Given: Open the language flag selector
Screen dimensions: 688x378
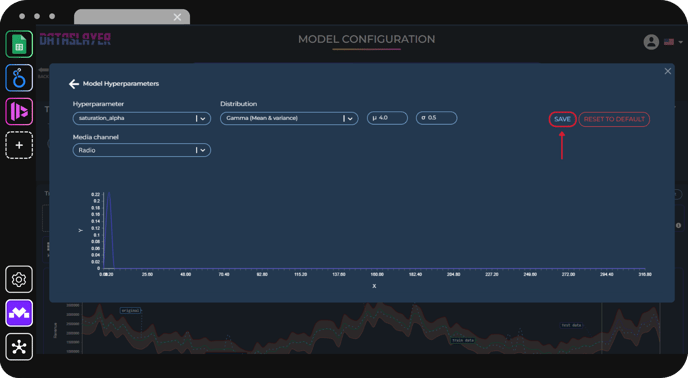Looking at the screenshot, I should tap(673, 42).
